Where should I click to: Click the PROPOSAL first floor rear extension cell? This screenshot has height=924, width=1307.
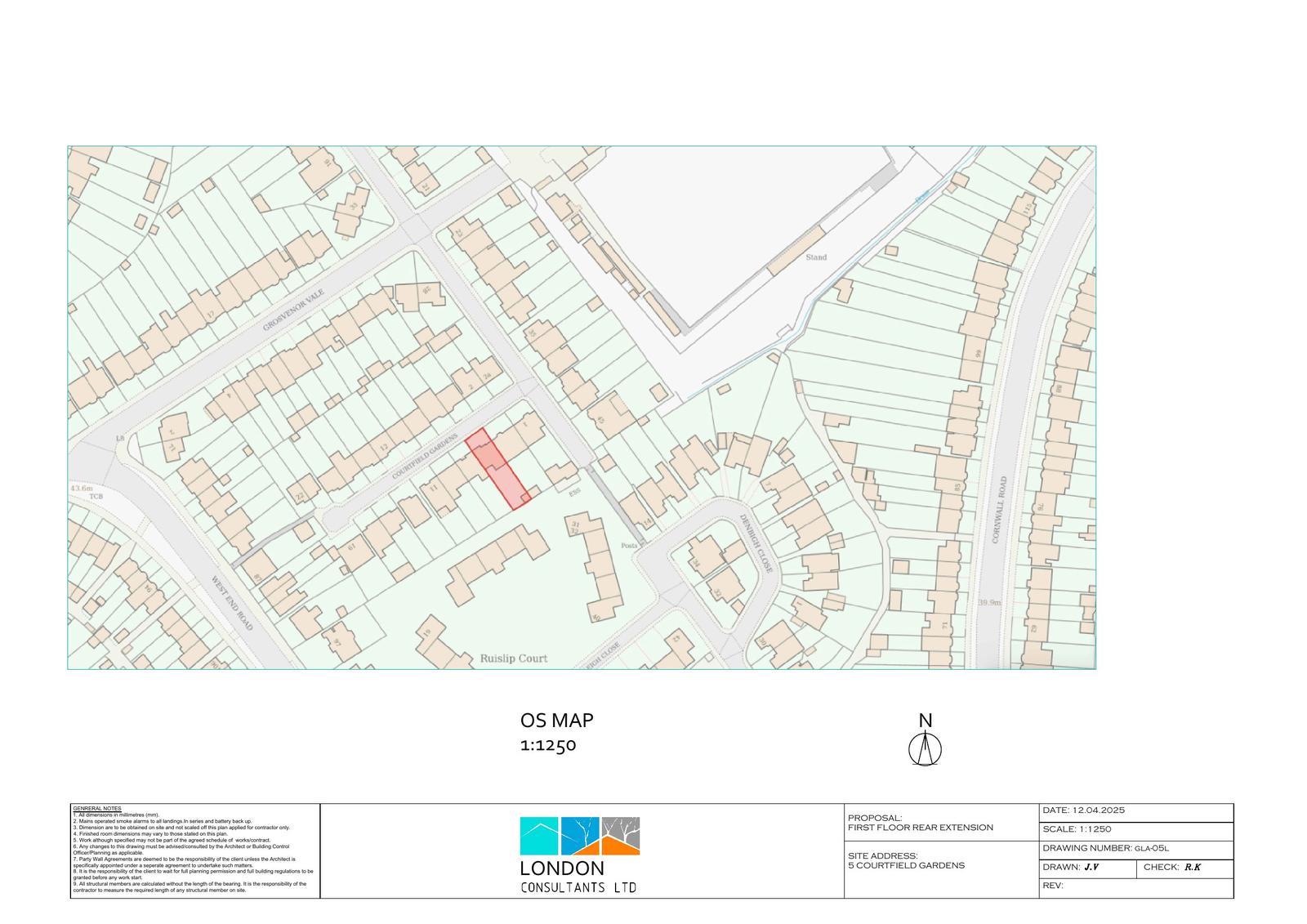pyautogui.click(x=941, y=823)
